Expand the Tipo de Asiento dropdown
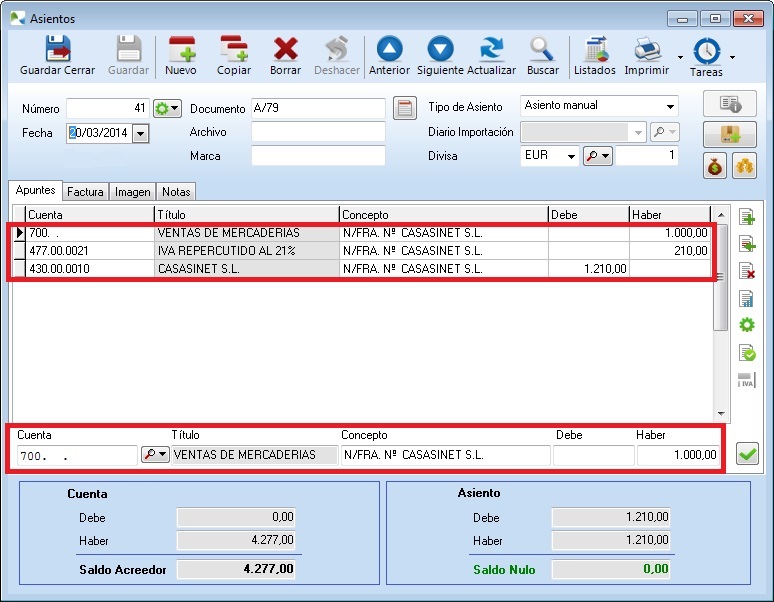The image size is (774, 602). [x=669, y=107]
